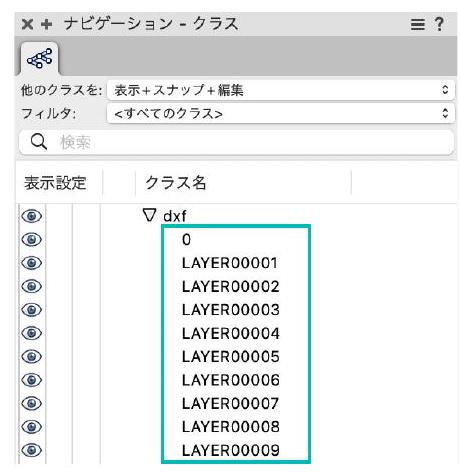The image size is (460, 474).
Task: Click the question mark help icon
Action: 439,24
